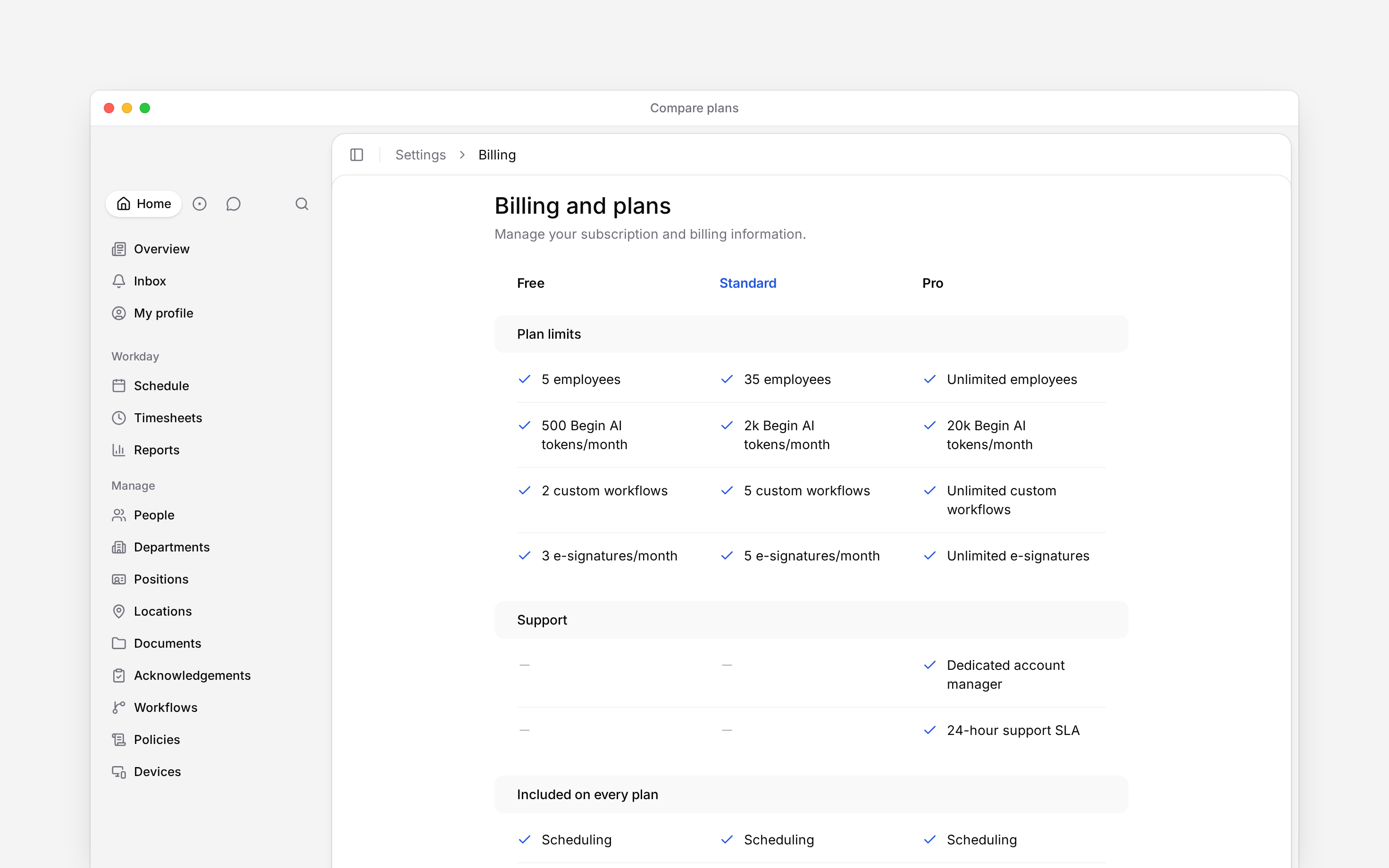Viewport: 1389px width, 868px height.
Task: Click '2 custom workflows' in Free column
Action: coord(604,491)
